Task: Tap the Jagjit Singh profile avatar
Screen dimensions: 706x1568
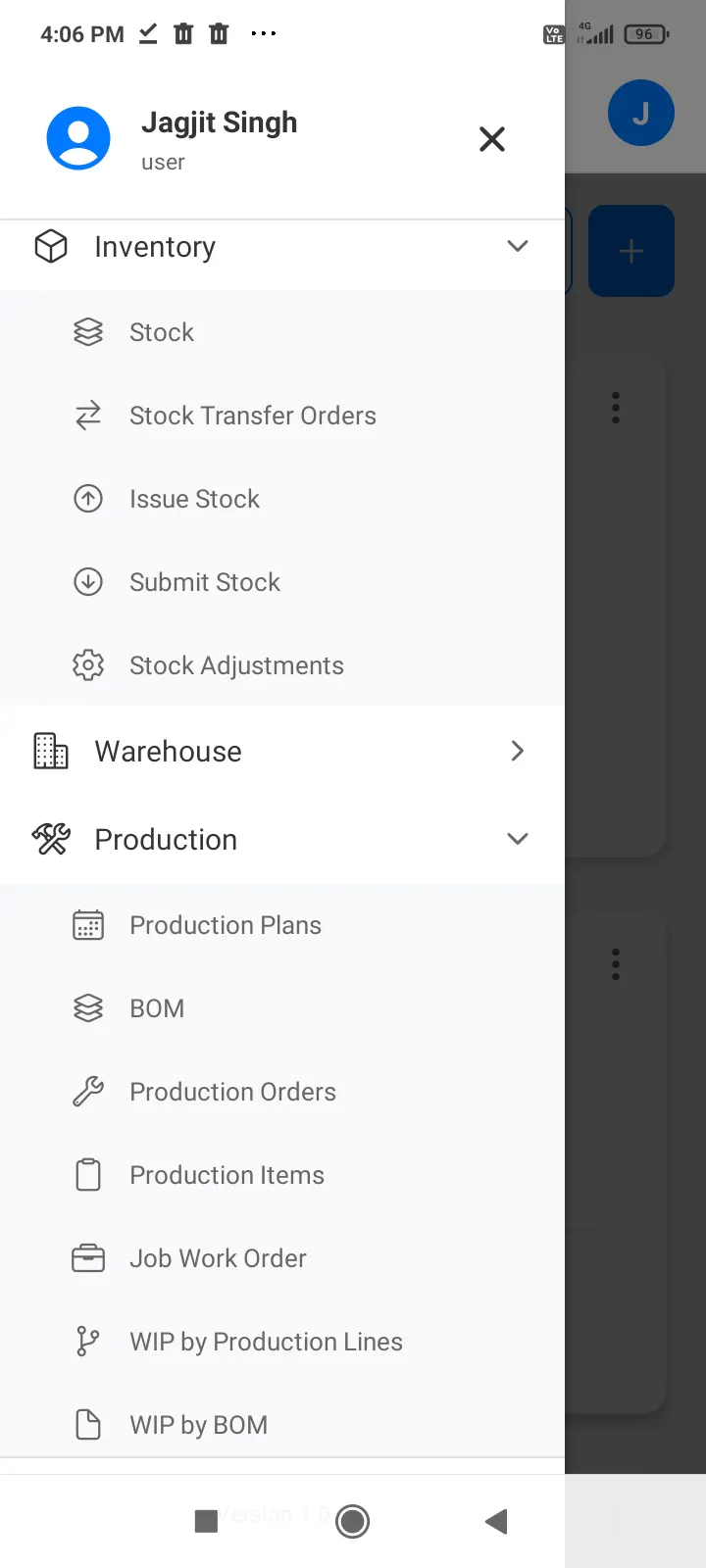Action: [78, 138]
